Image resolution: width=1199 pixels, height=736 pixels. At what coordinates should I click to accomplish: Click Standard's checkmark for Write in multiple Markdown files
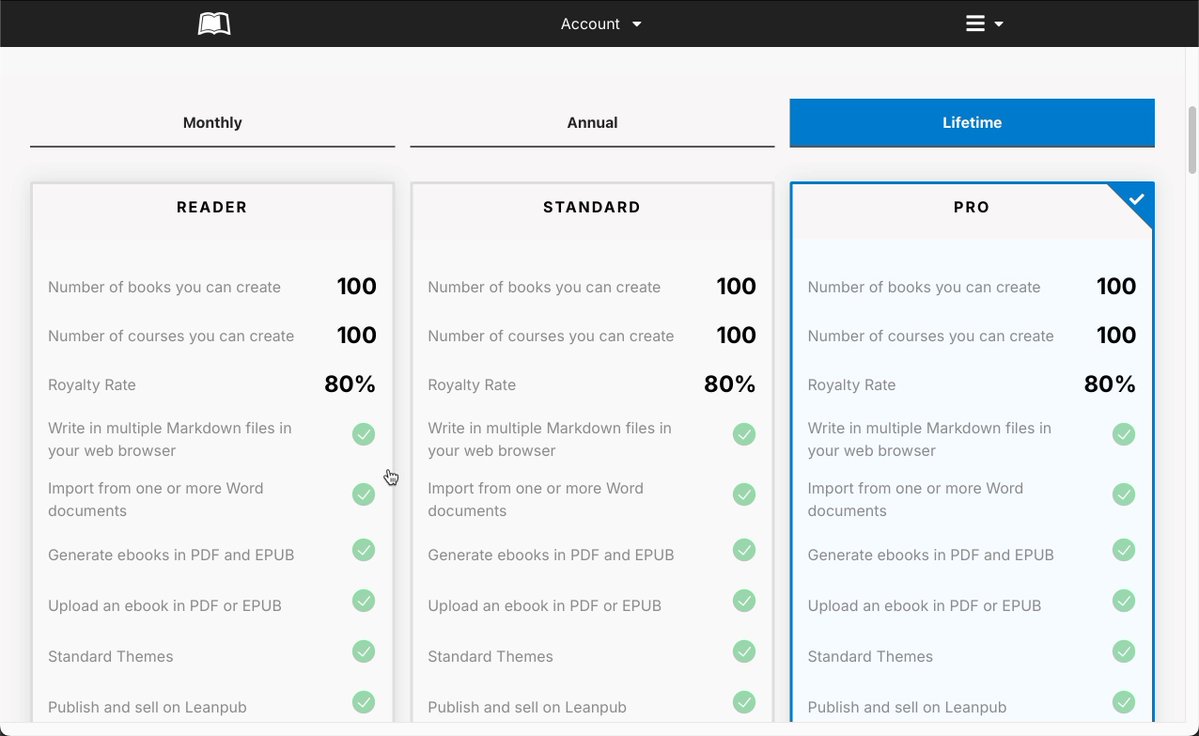tap(744, 434)
